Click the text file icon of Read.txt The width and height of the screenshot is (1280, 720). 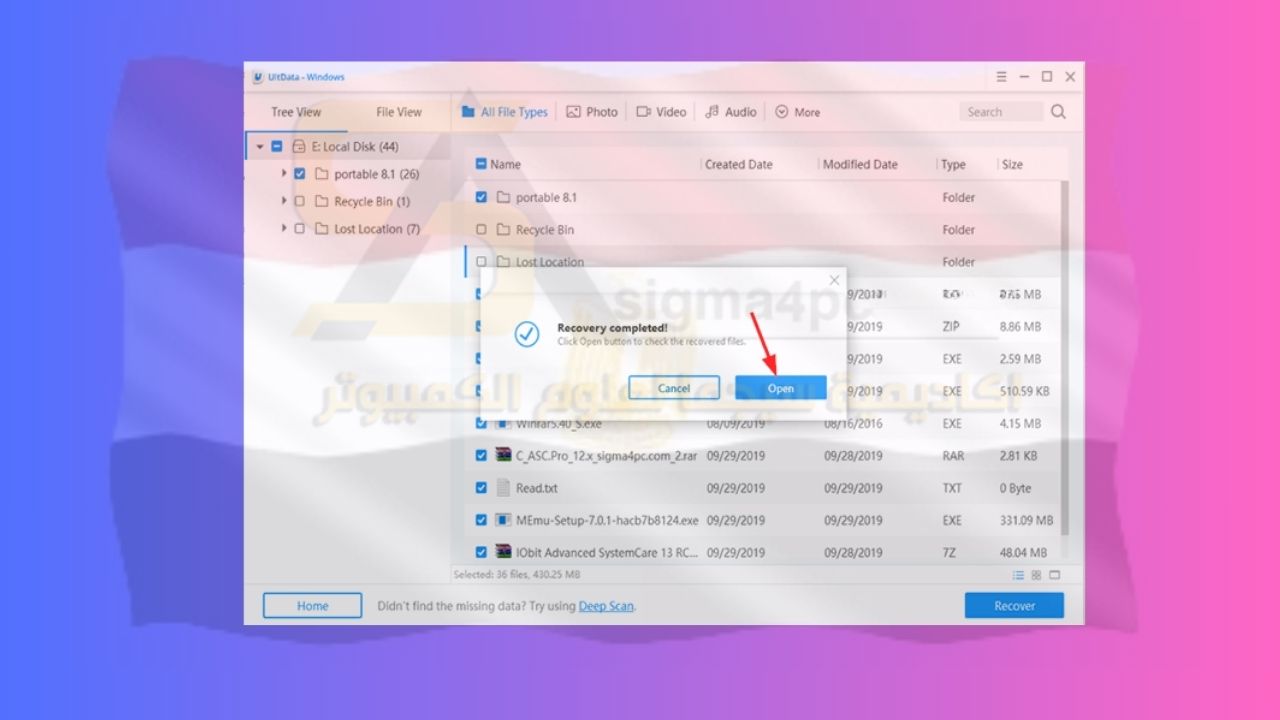[503, 488]
